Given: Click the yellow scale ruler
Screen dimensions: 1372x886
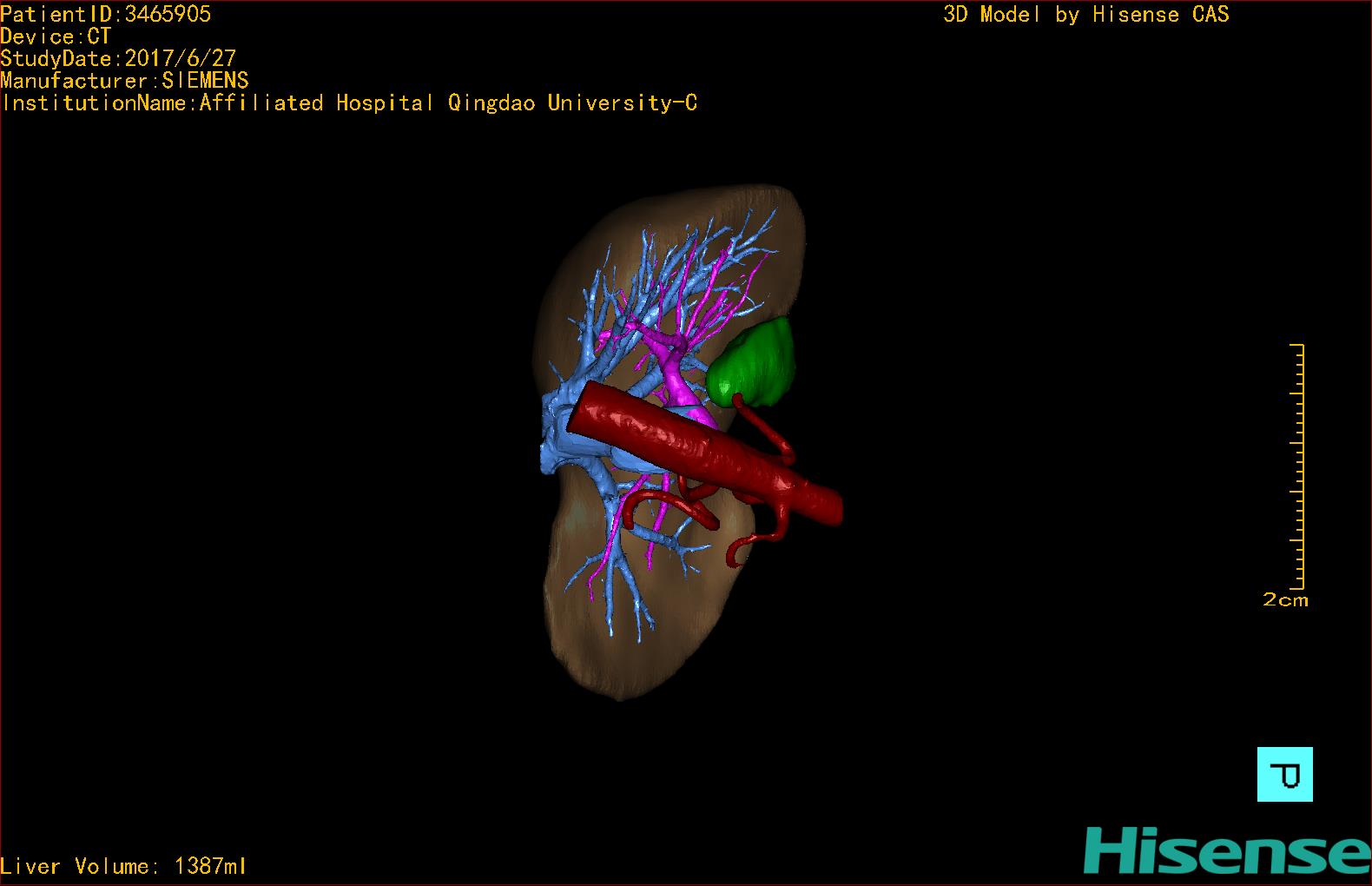Looking at the screenshot, I should point(1297,466).
